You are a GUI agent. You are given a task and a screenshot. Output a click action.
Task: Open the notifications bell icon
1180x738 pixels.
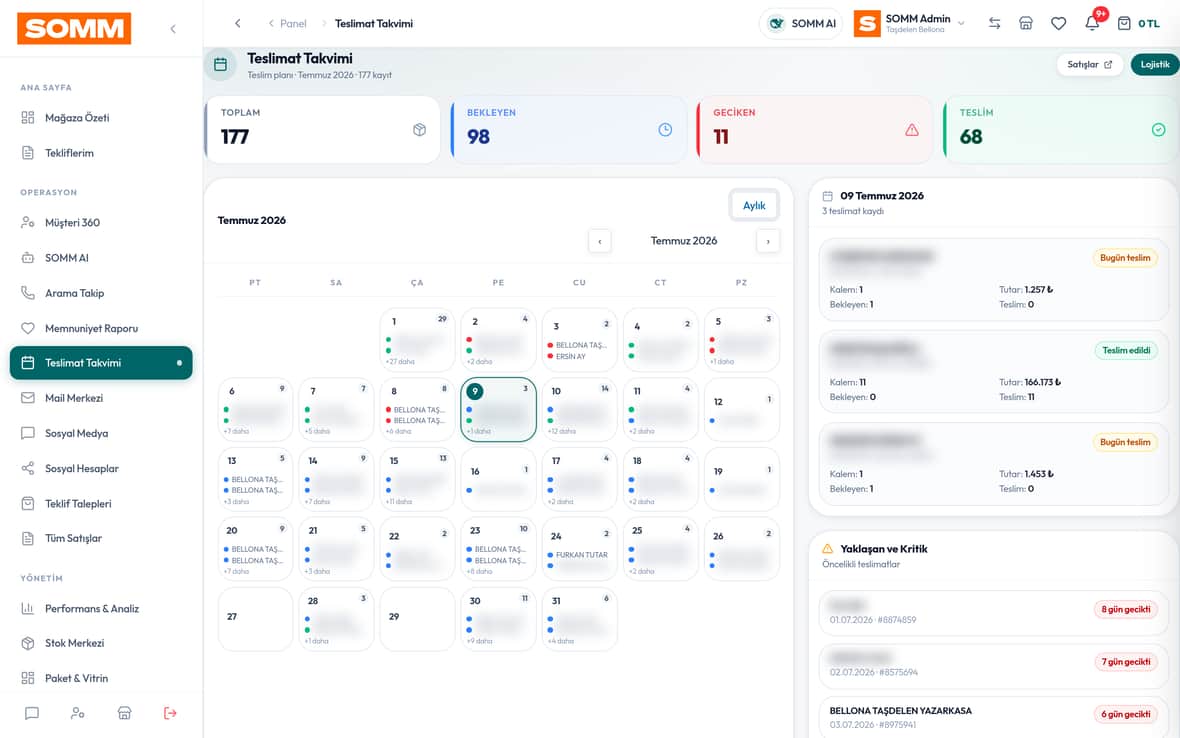point(1092,23)
